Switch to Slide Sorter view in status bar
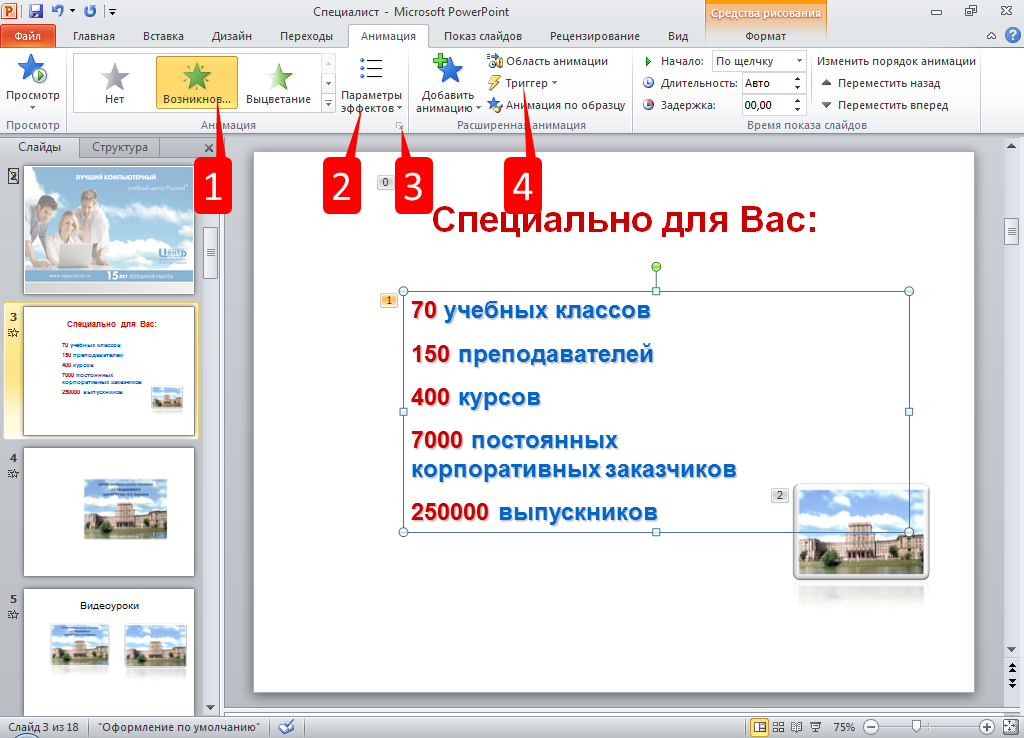Viewport: 1024px width, 738px height. click(778, 727)
